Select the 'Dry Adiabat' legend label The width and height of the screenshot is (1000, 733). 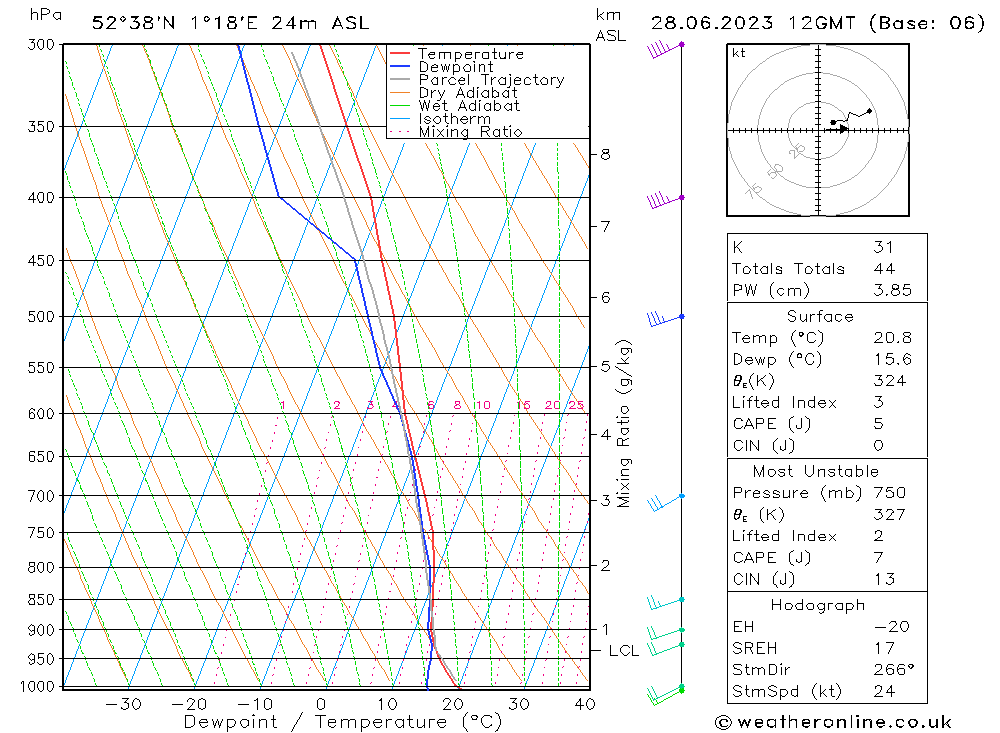click(468, 93)
